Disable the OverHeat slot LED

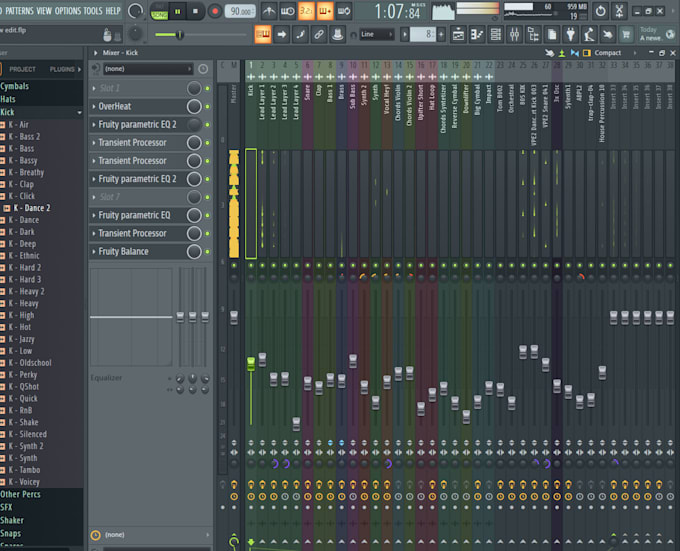207,107
